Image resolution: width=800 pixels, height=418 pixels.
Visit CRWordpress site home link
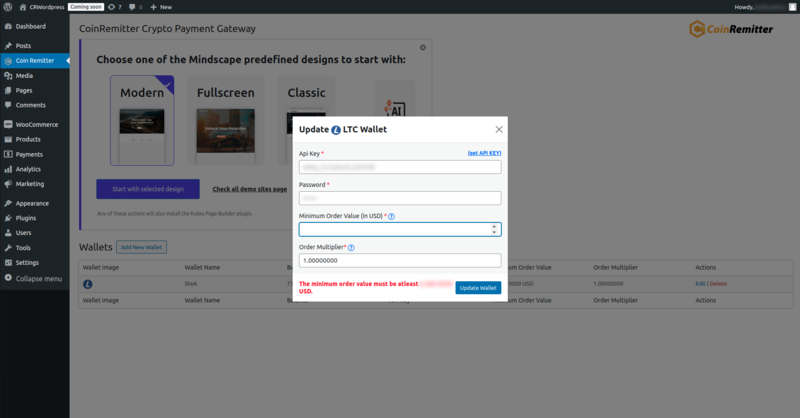[x=42, y=7]
